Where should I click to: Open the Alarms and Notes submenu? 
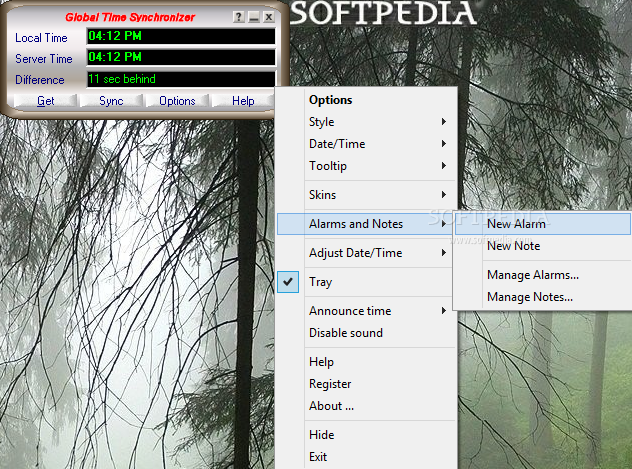[x=367, y=224]
